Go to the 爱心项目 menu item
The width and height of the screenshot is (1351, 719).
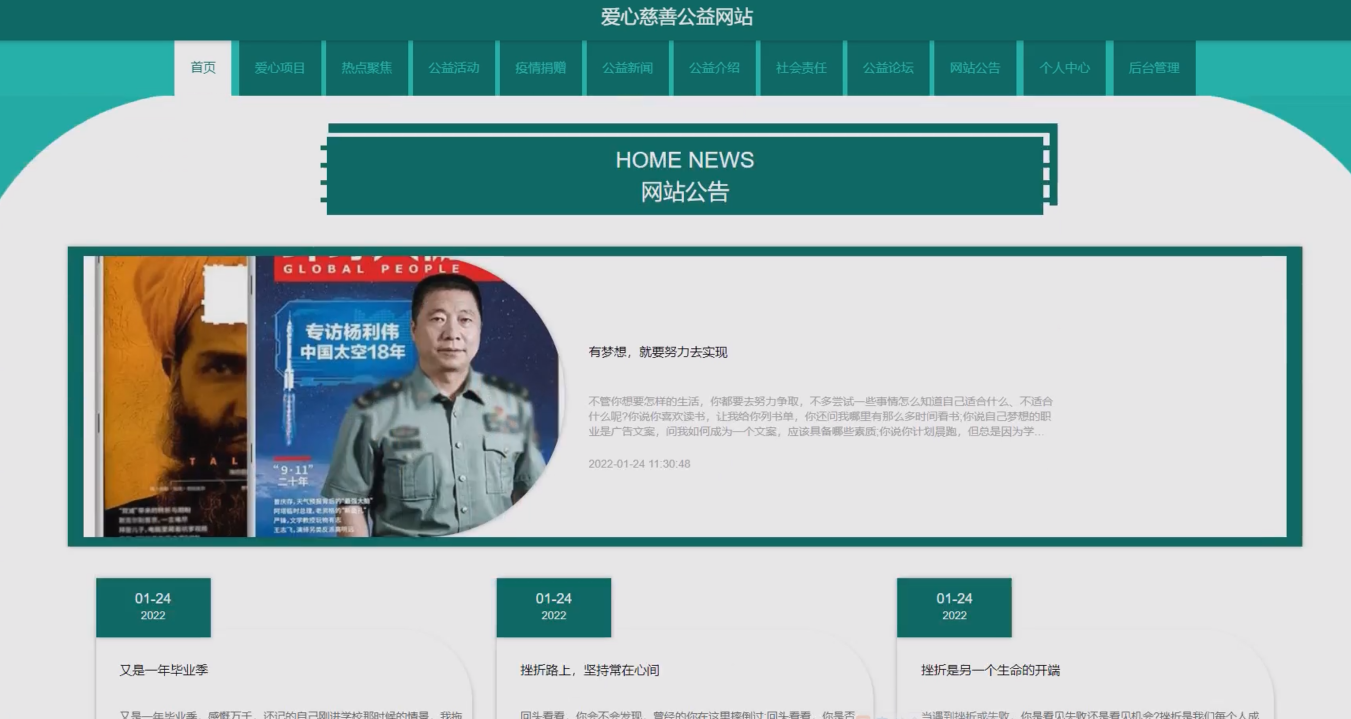click(279, 68)
